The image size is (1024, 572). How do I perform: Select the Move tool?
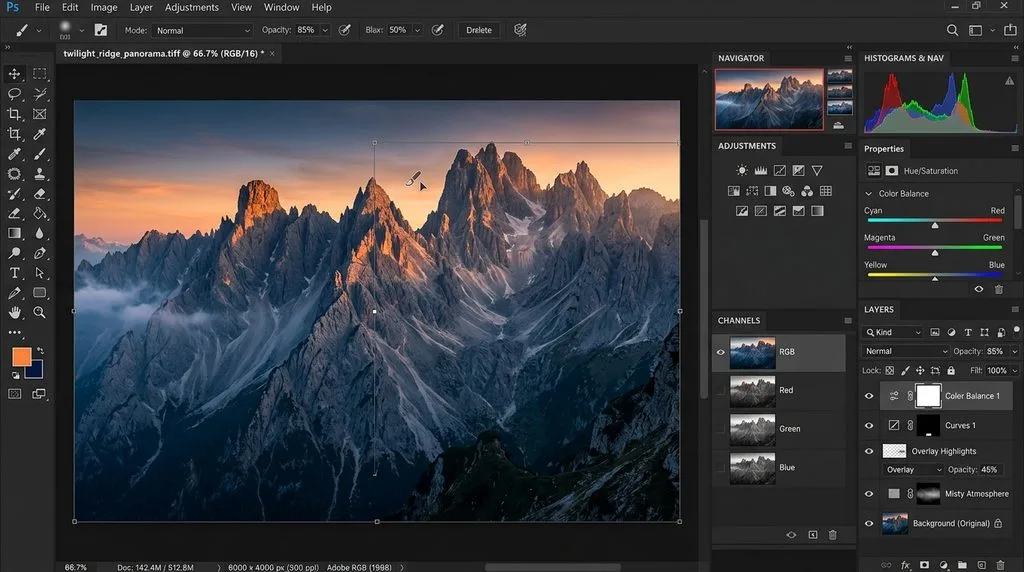point(14,74)
